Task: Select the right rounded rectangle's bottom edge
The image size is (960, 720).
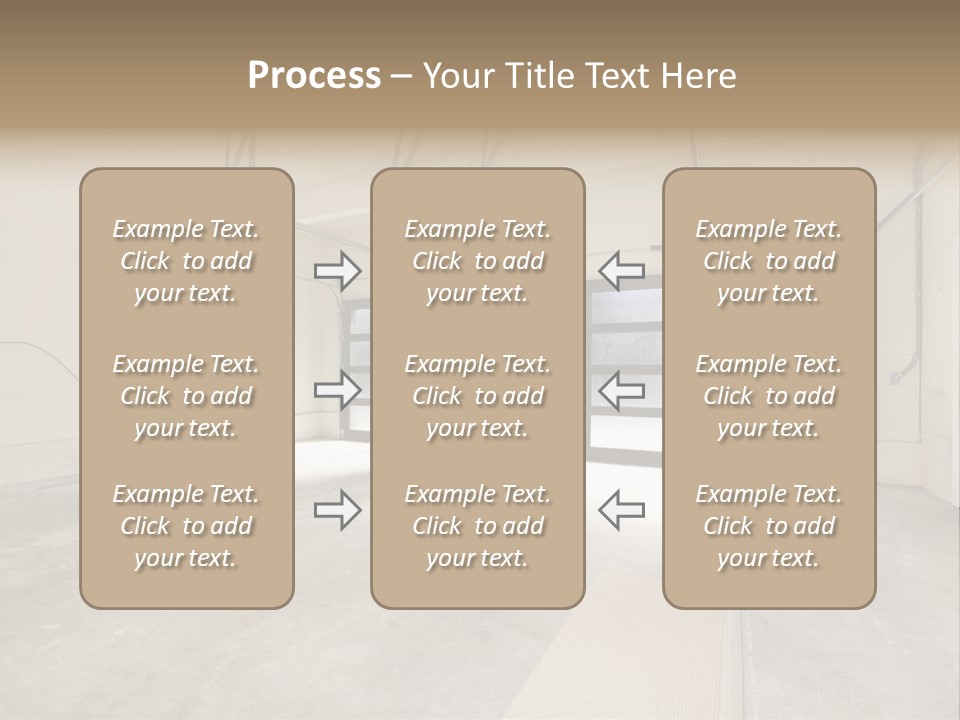Action: point(769,607)
